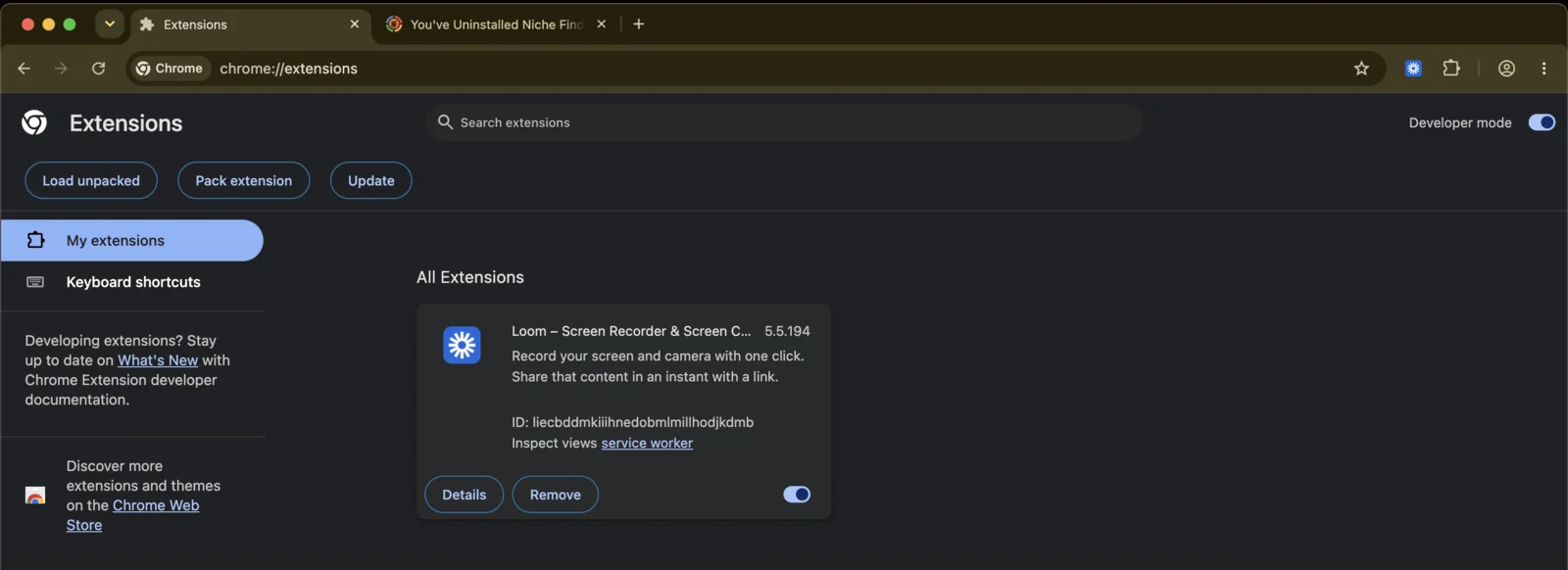The image size is (1568, 570).
Task: Select My extensions in the sidebar
Action: tap(132, 241)
